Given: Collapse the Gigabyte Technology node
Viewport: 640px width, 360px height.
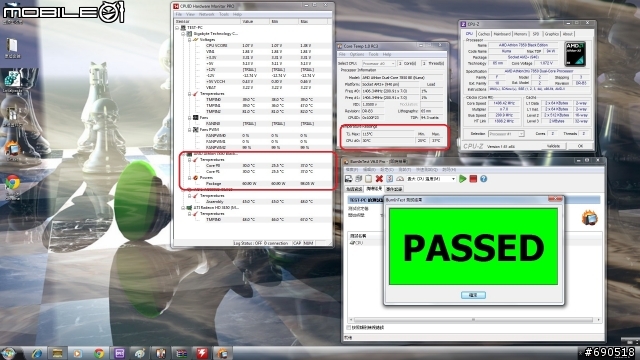Looking at the screenshot, I should click(x=183, y=33).
